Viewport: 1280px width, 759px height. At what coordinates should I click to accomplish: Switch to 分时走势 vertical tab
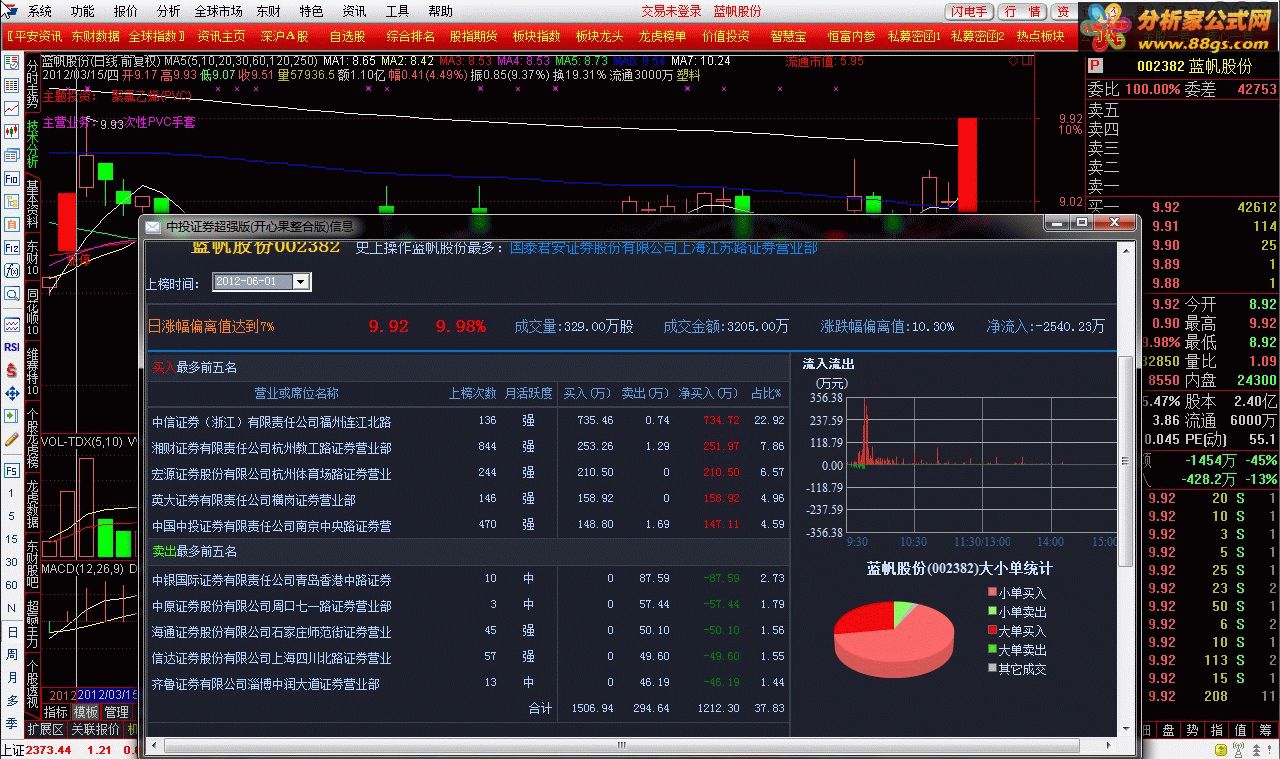(x=32, y=84)
